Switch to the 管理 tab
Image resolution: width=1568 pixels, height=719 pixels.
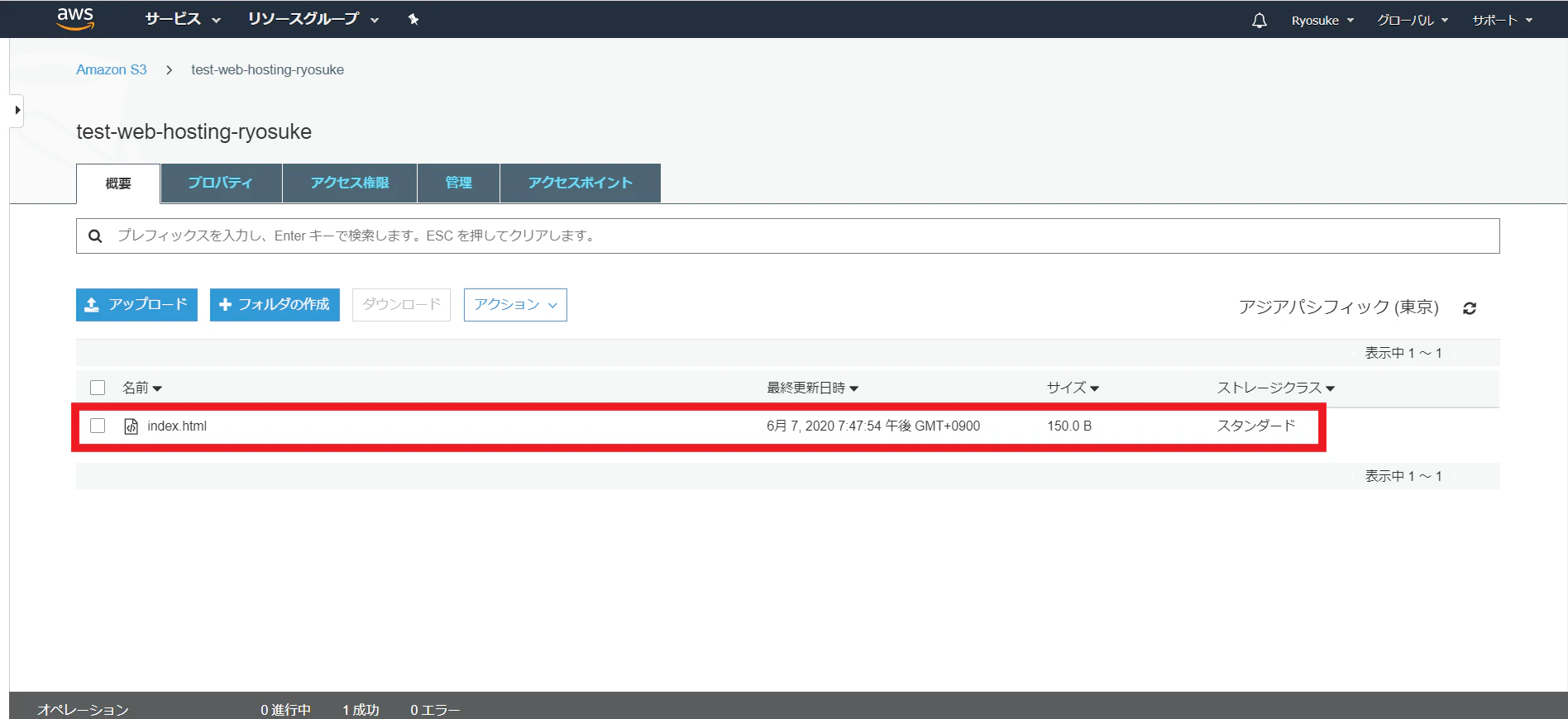pyautogui.click(x=458, y=183)
